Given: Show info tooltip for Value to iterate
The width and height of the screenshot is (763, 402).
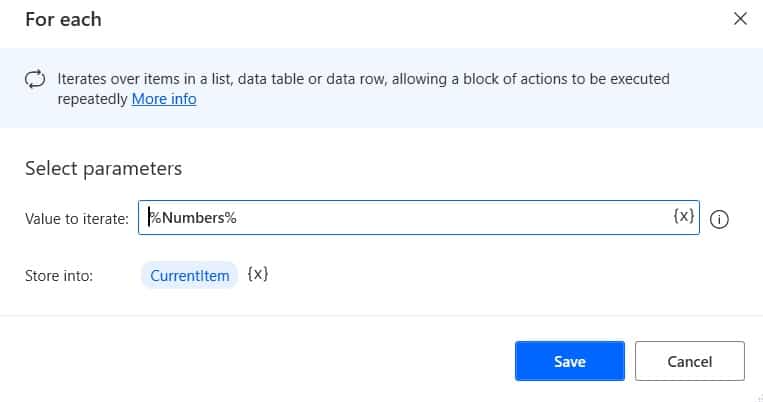Looking at the screenshot, I should tap(719, 219).
